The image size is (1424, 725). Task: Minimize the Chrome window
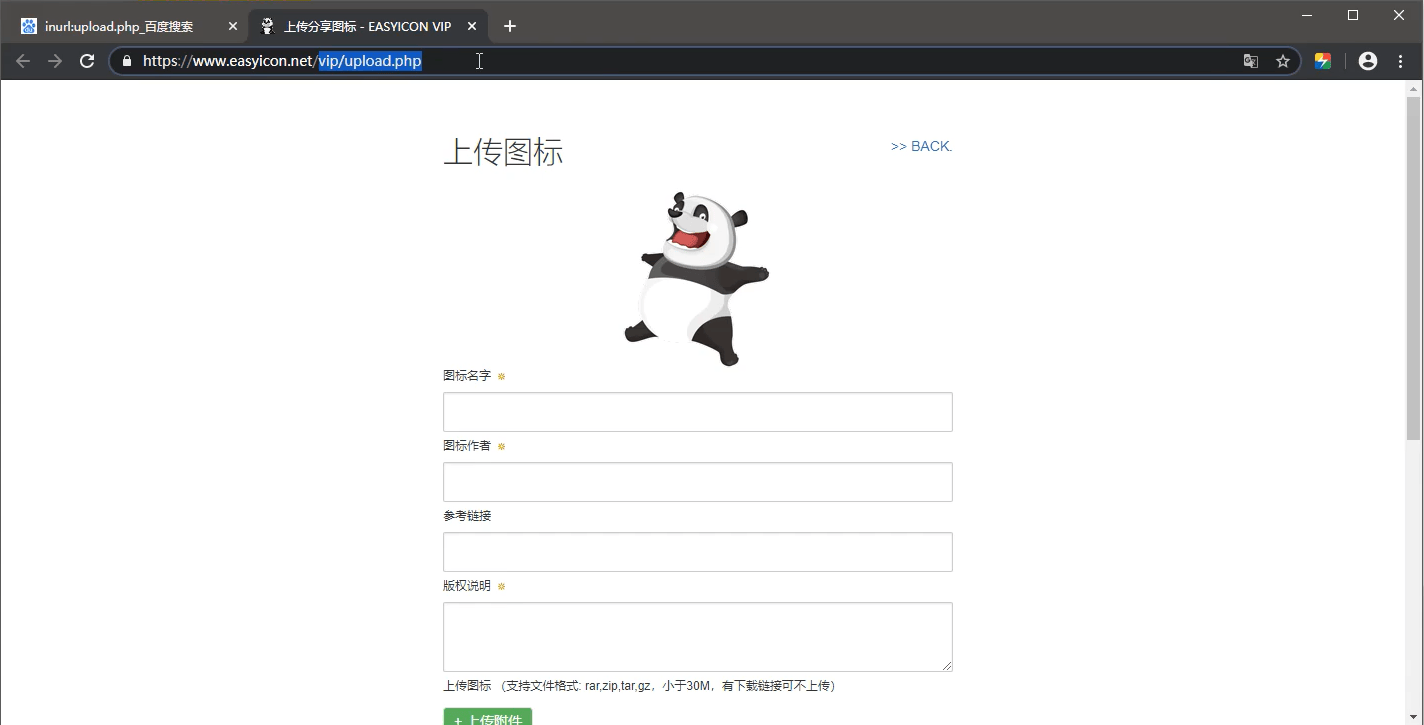pyautogui.click(x=1307, y=15)
